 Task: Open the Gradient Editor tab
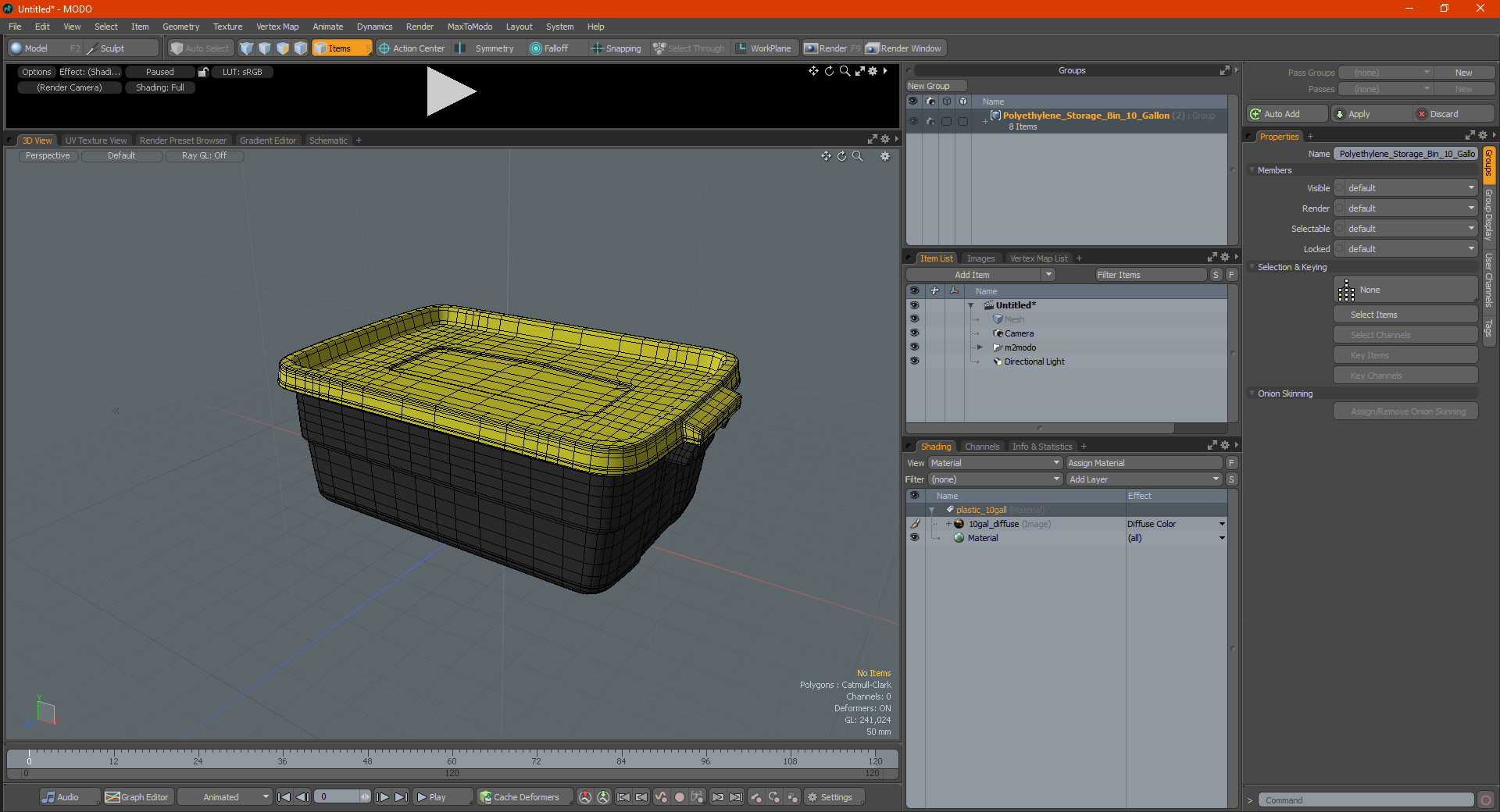(x=268, y=141)
